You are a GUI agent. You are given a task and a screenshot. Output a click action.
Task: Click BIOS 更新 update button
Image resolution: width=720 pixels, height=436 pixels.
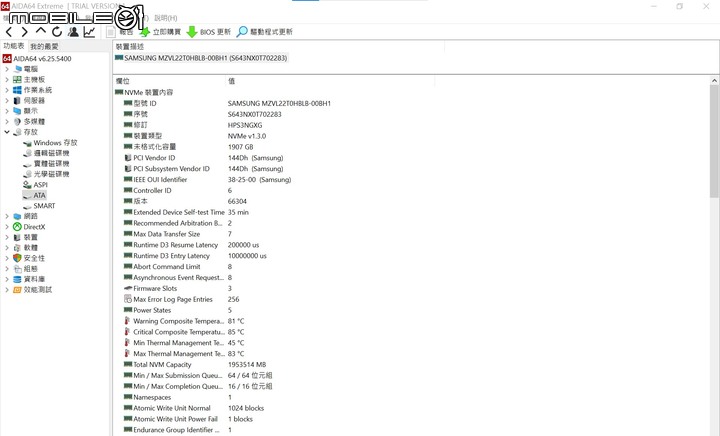(209, 32)
